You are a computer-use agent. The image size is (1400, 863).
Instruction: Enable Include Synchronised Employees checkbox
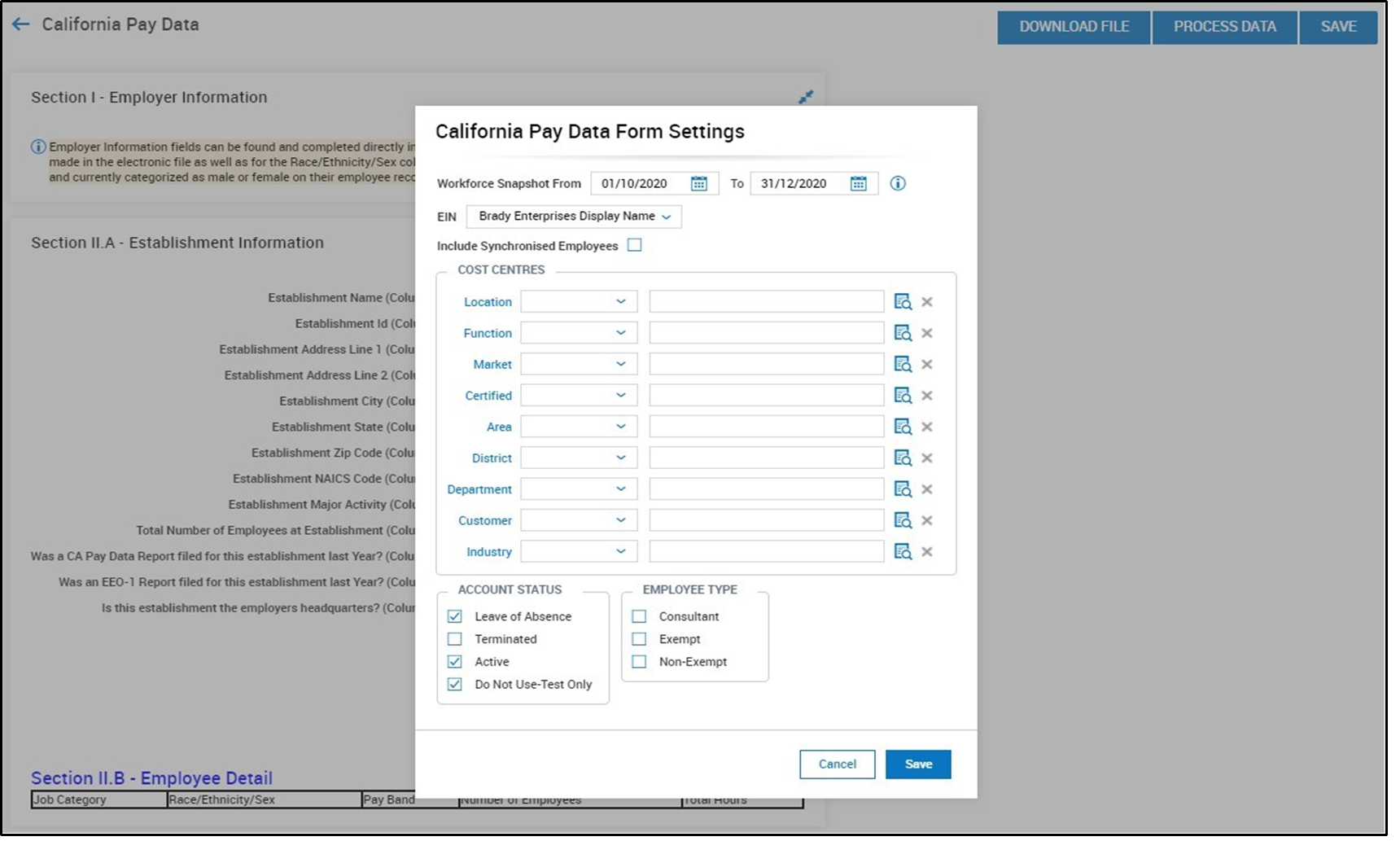pyautogui.click(x=635, y=245)
